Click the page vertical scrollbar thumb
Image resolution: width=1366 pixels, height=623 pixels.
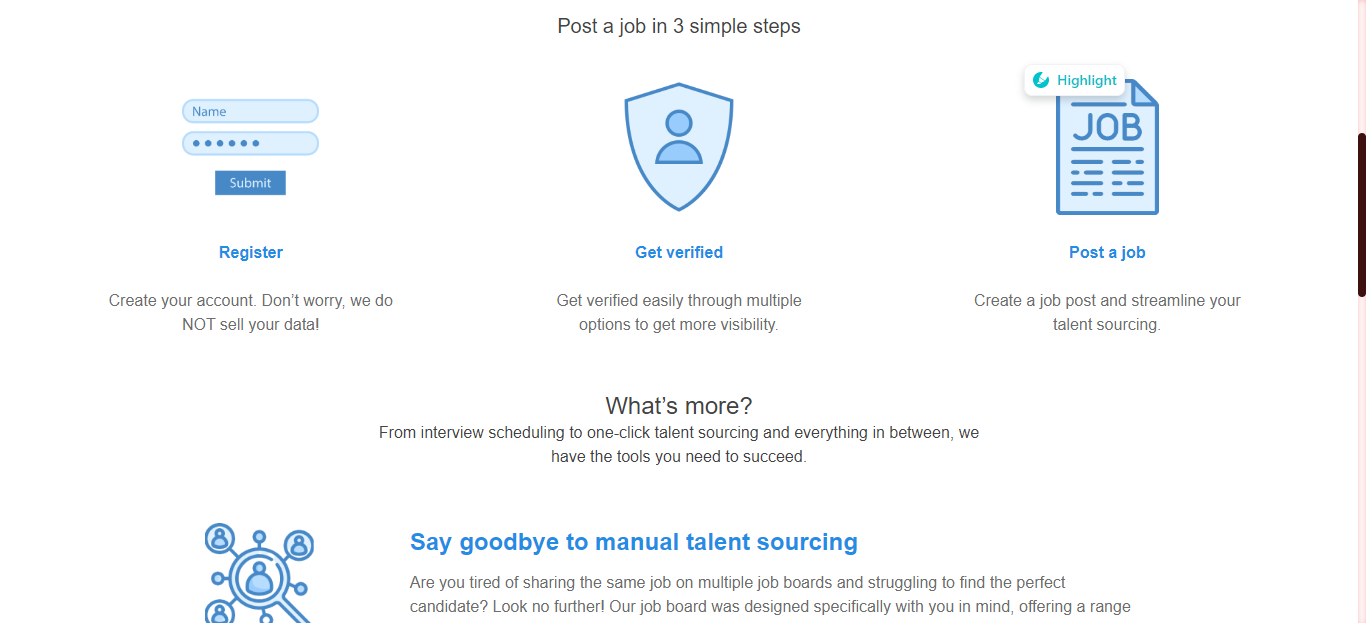1361,215
